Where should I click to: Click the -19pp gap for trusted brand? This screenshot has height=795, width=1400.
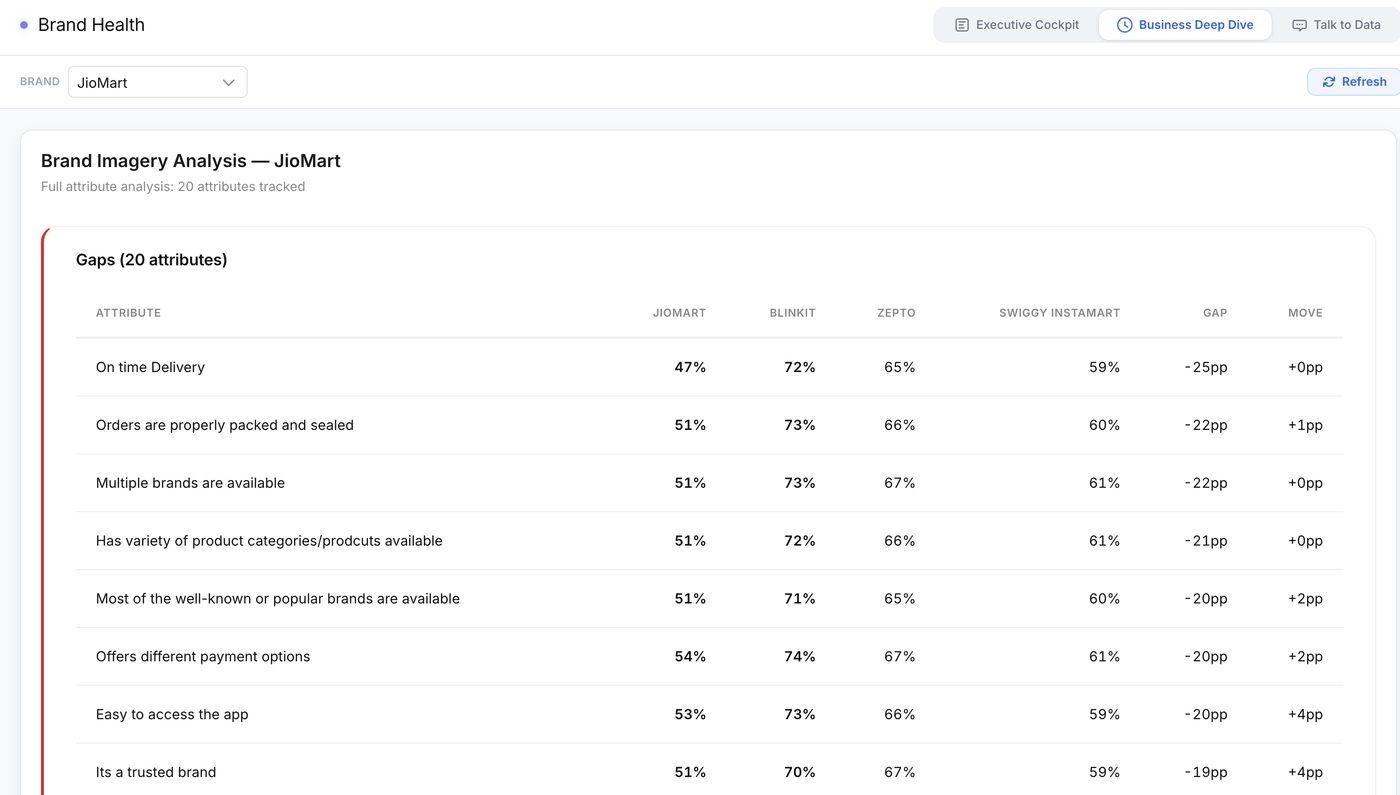click(x=1206, y=773)
